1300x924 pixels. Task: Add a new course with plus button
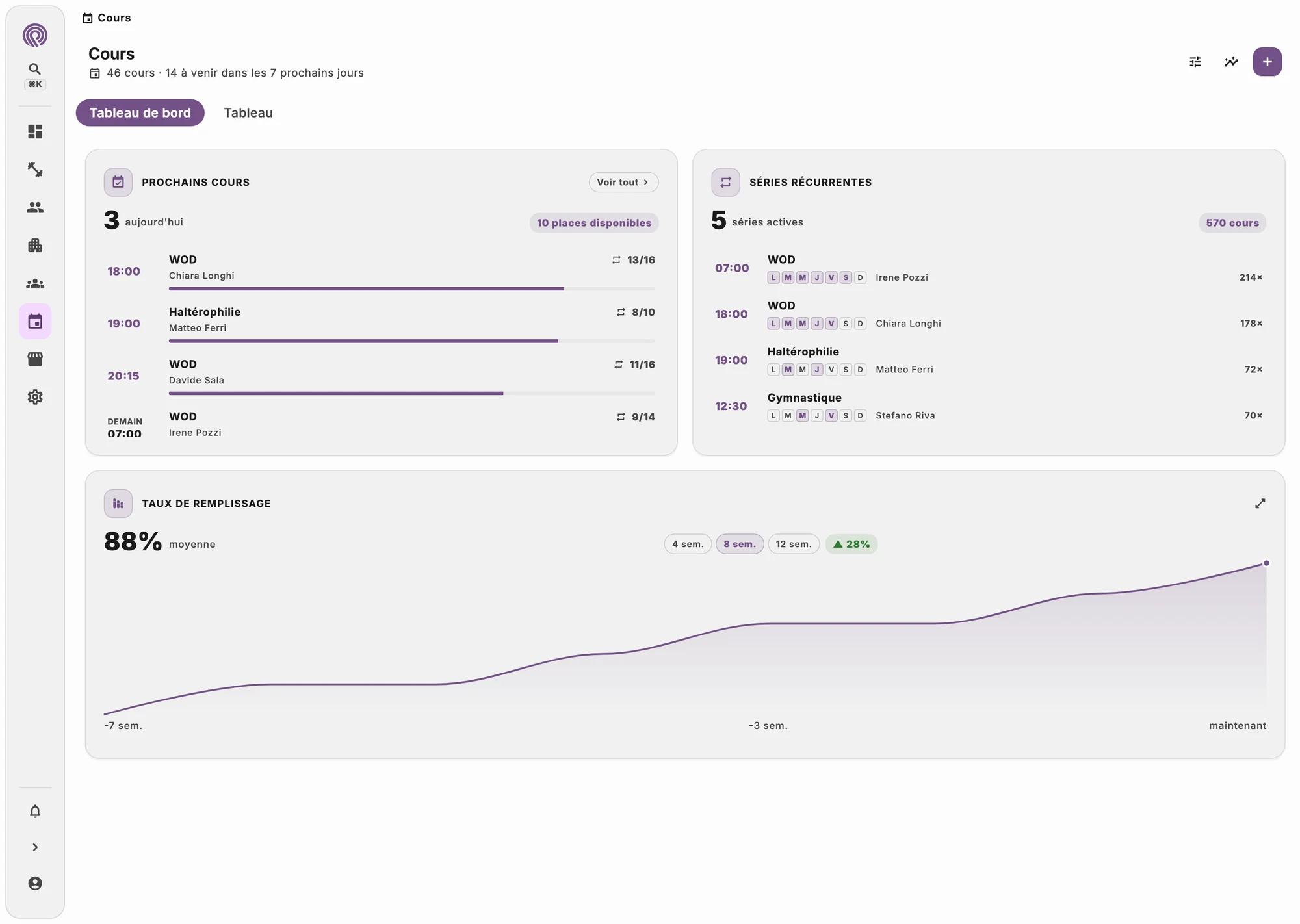click(x=1267, y=62)
